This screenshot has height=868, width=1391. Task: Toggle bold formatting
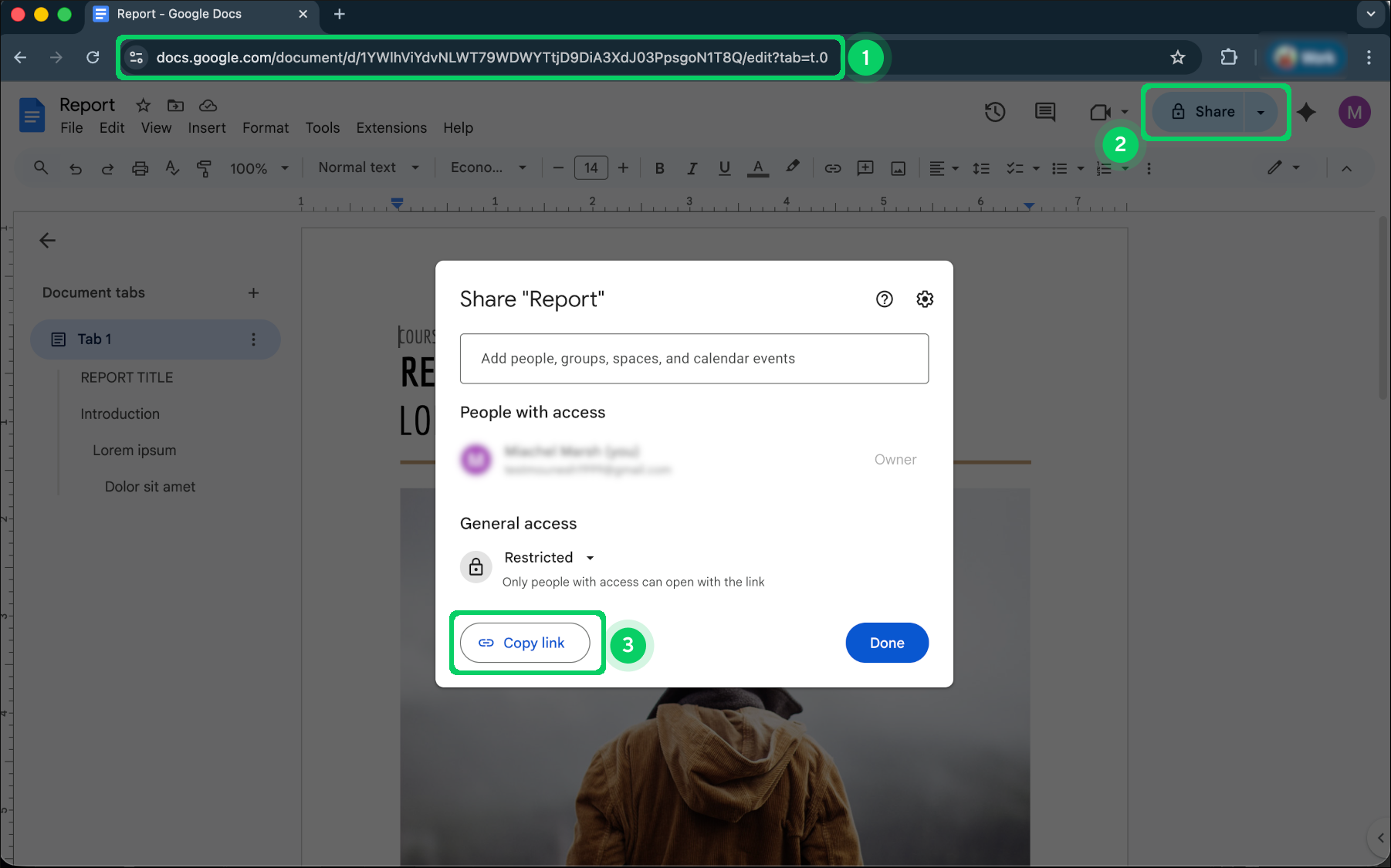click(x=660, y=167)
